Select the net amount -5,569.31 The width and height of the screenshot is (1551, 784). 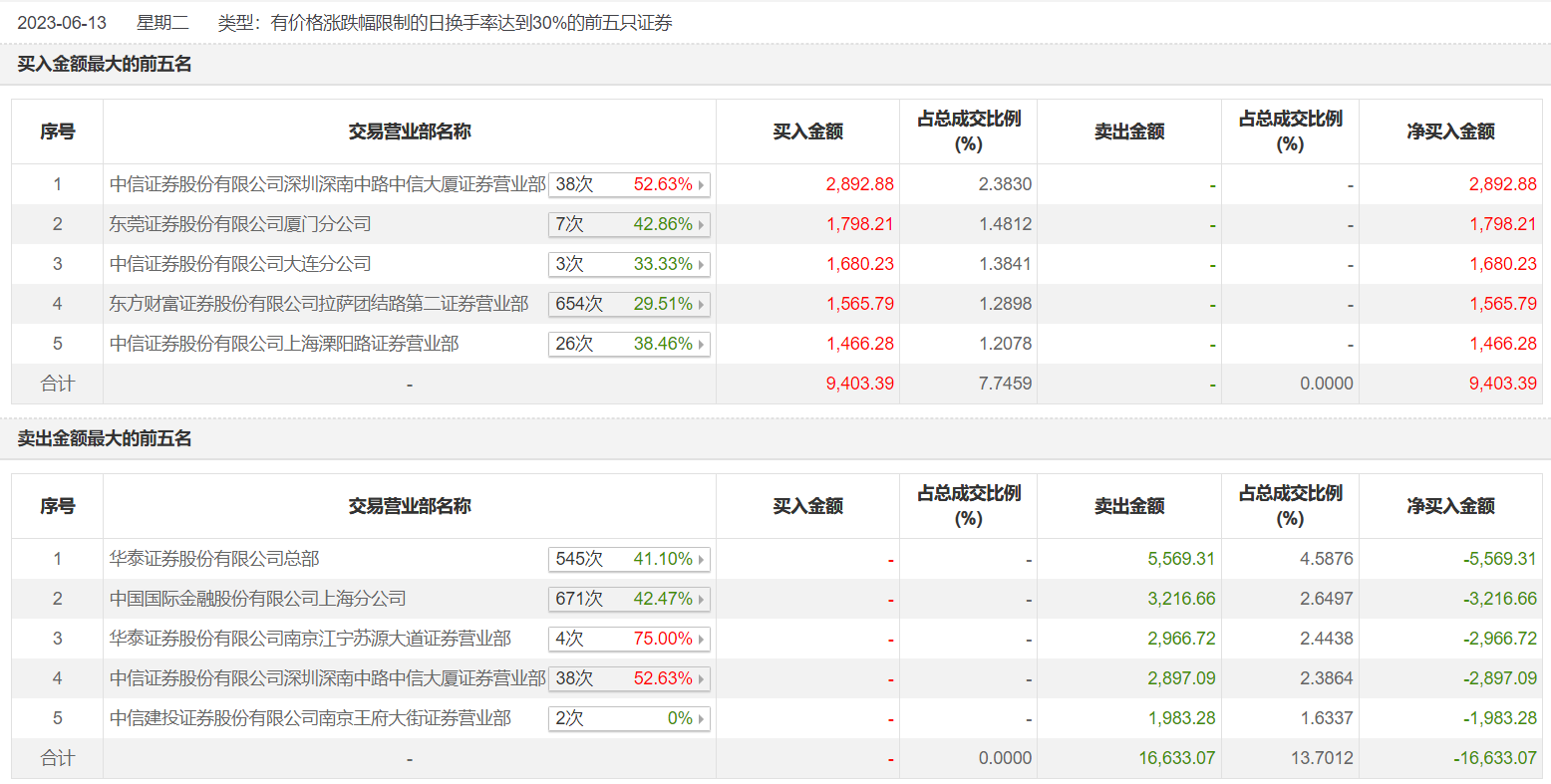[x=1500, y=559]
